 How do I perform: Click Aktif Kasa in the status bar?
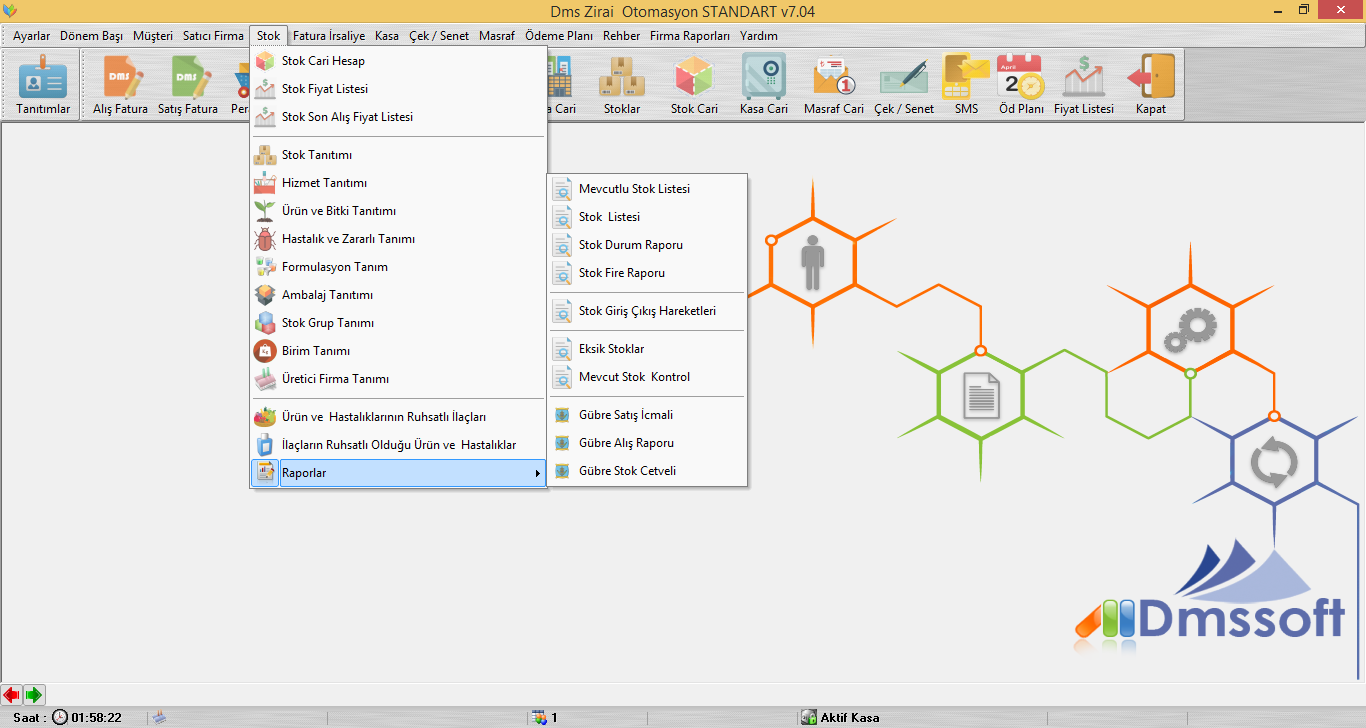(849, 717)
